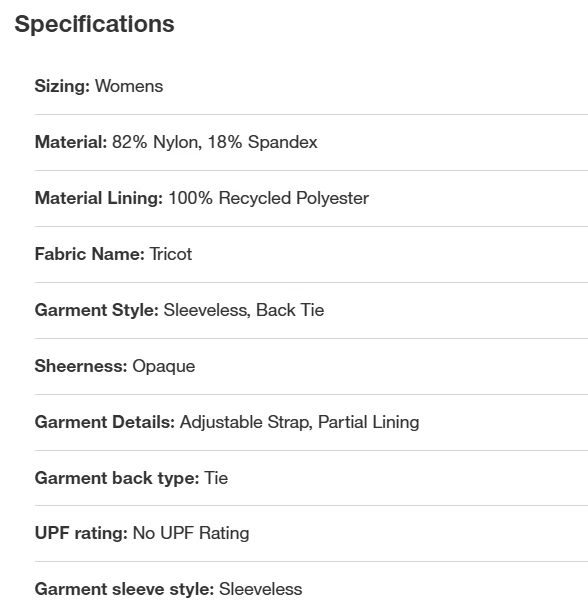
Task: Click the Garment Style label
Action: point(97,310)
